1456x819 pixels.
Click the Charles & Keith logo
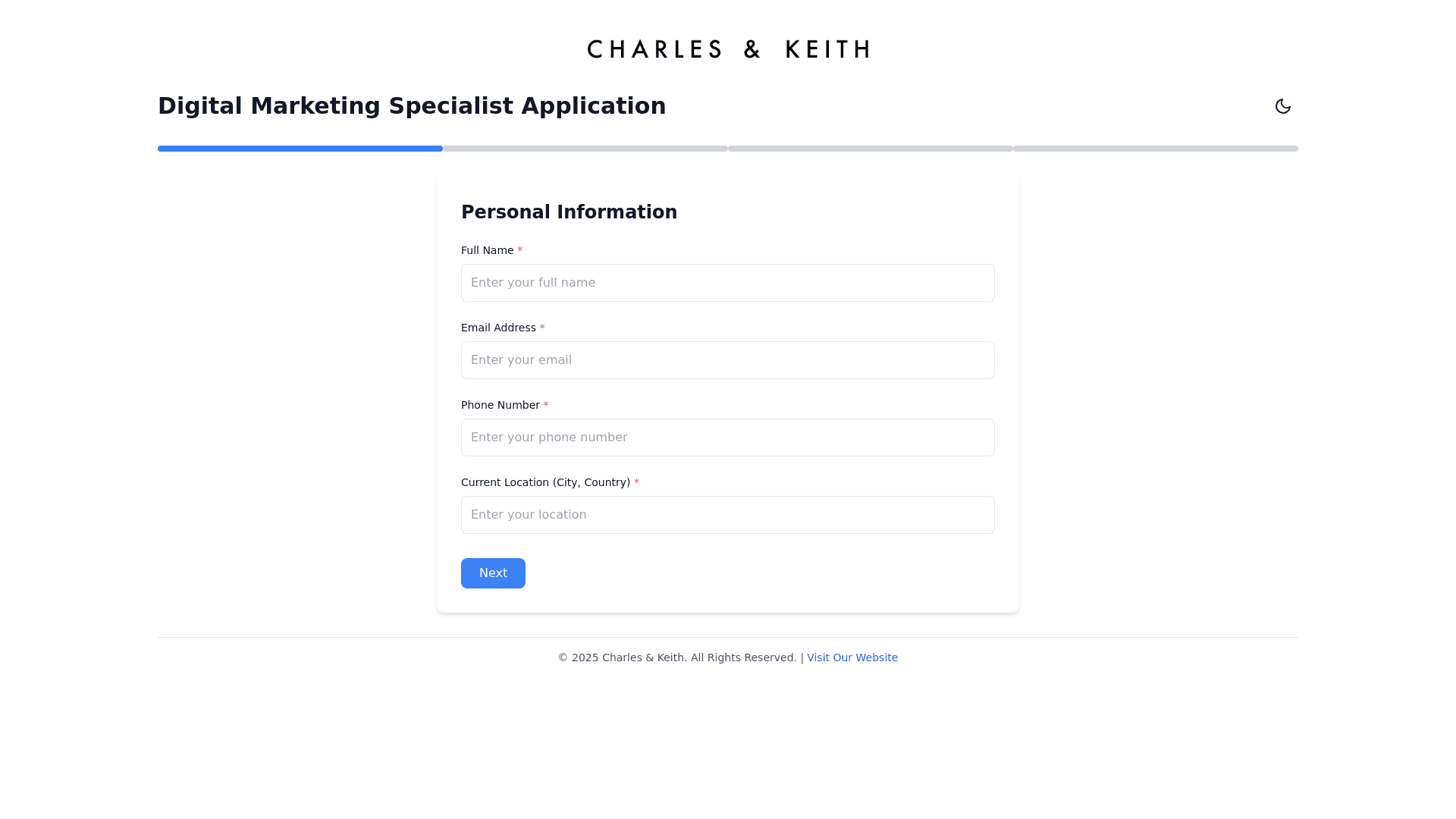tap(728, 49)
